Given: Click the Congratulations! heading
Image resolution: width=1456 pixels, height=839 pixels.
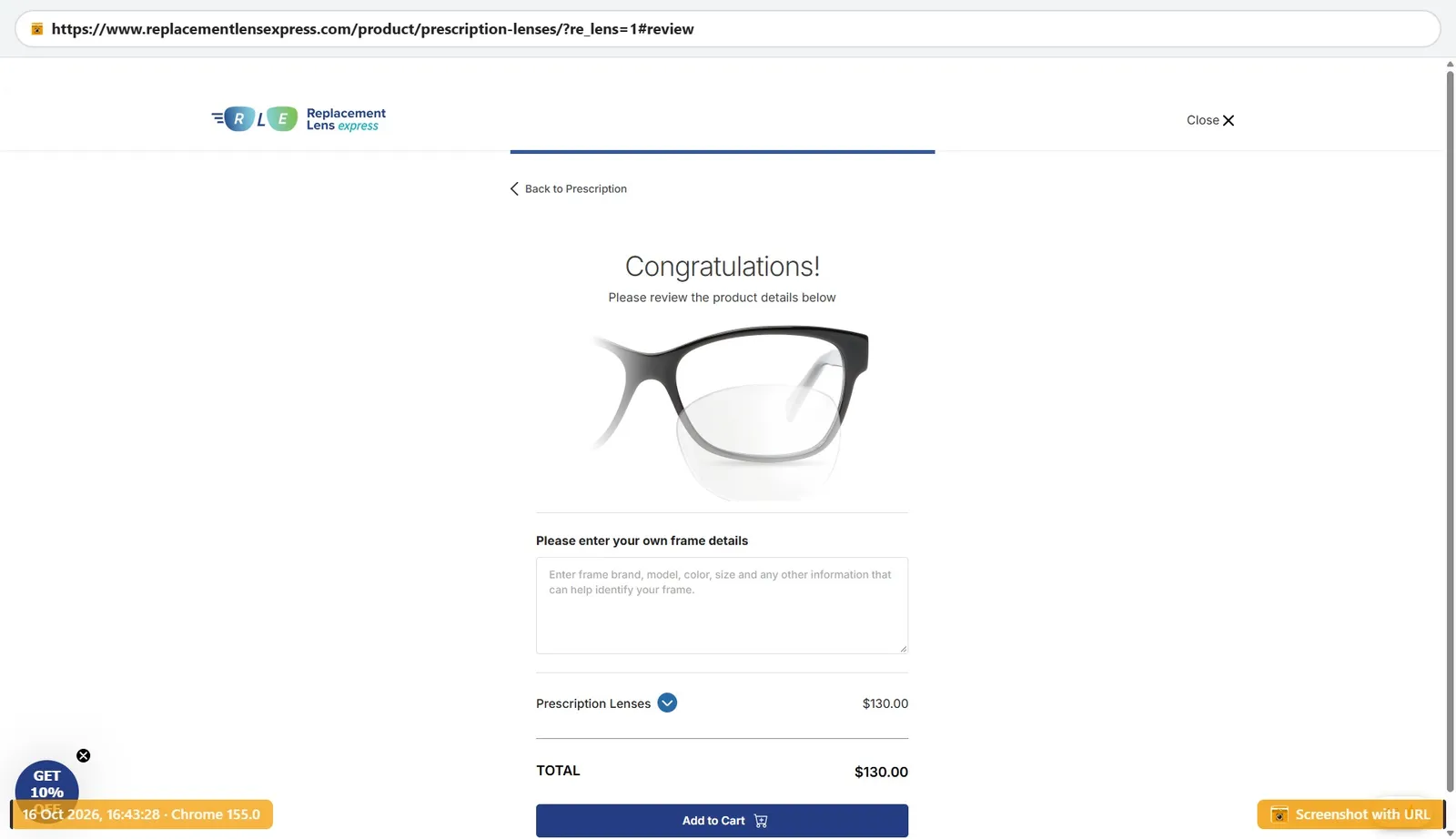Looking at the screenshot, I should coord(723,266).
